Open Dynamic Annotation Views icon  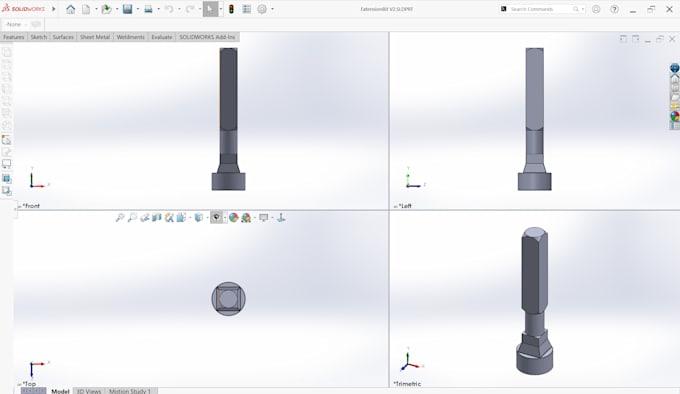169,218
